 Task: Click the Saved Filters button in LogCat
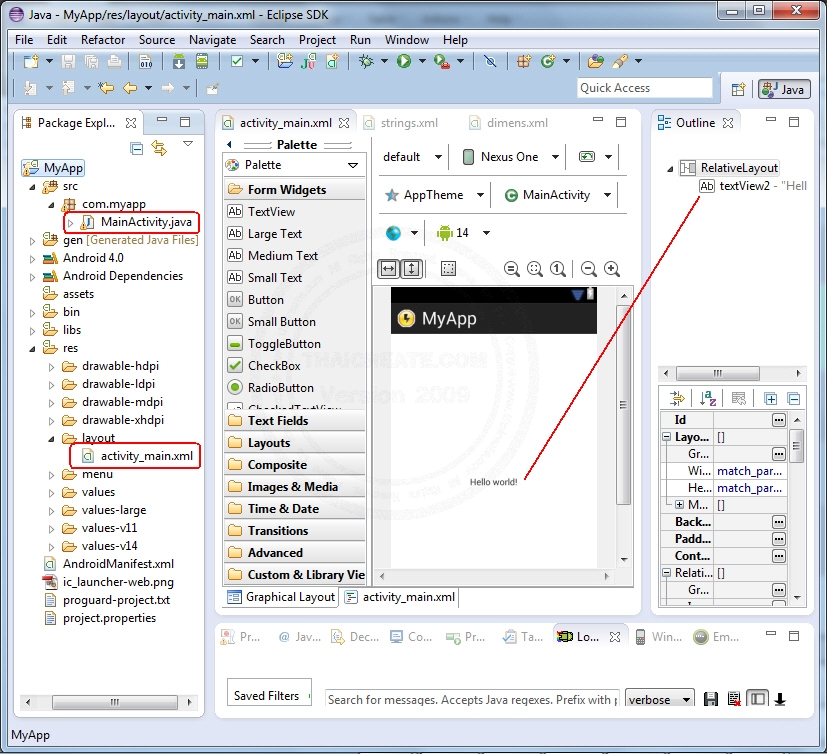click(x=269, y=692)
